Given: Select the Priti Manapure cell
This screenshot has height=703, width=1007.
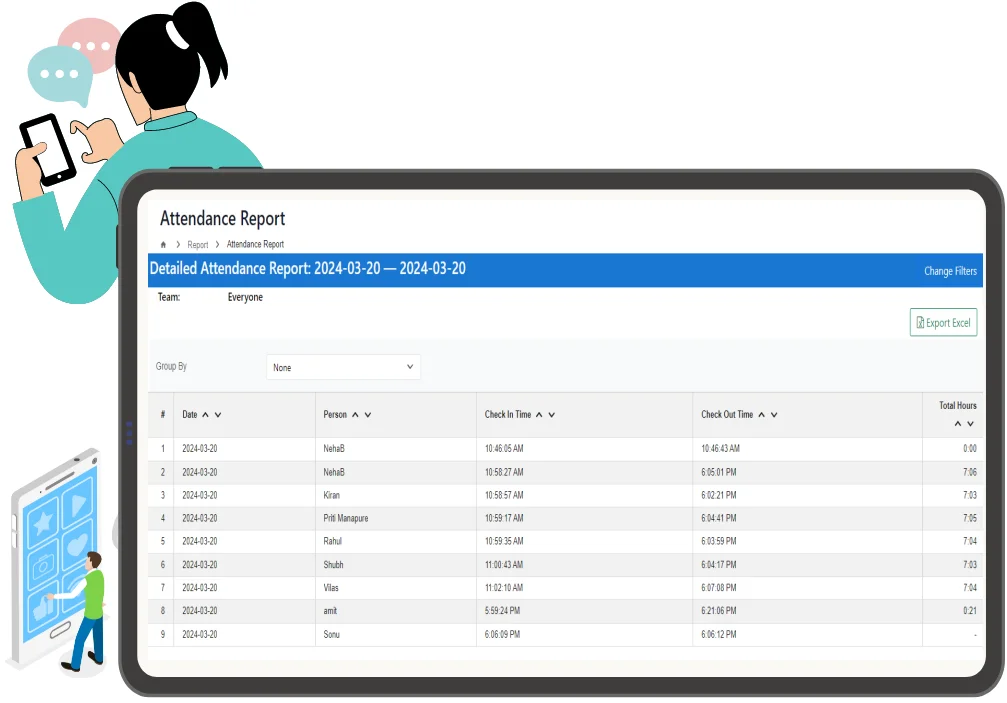Looking at the screenshot, I should [x=346, y=518].
